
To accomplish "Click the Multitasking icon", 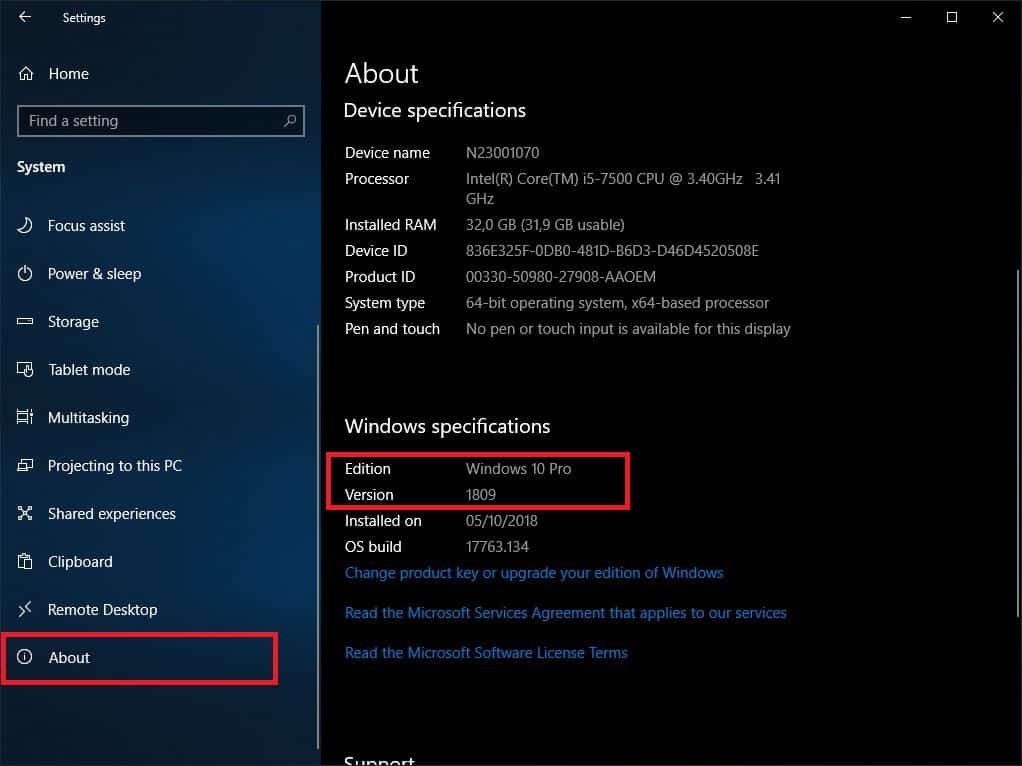I will 25,417.
